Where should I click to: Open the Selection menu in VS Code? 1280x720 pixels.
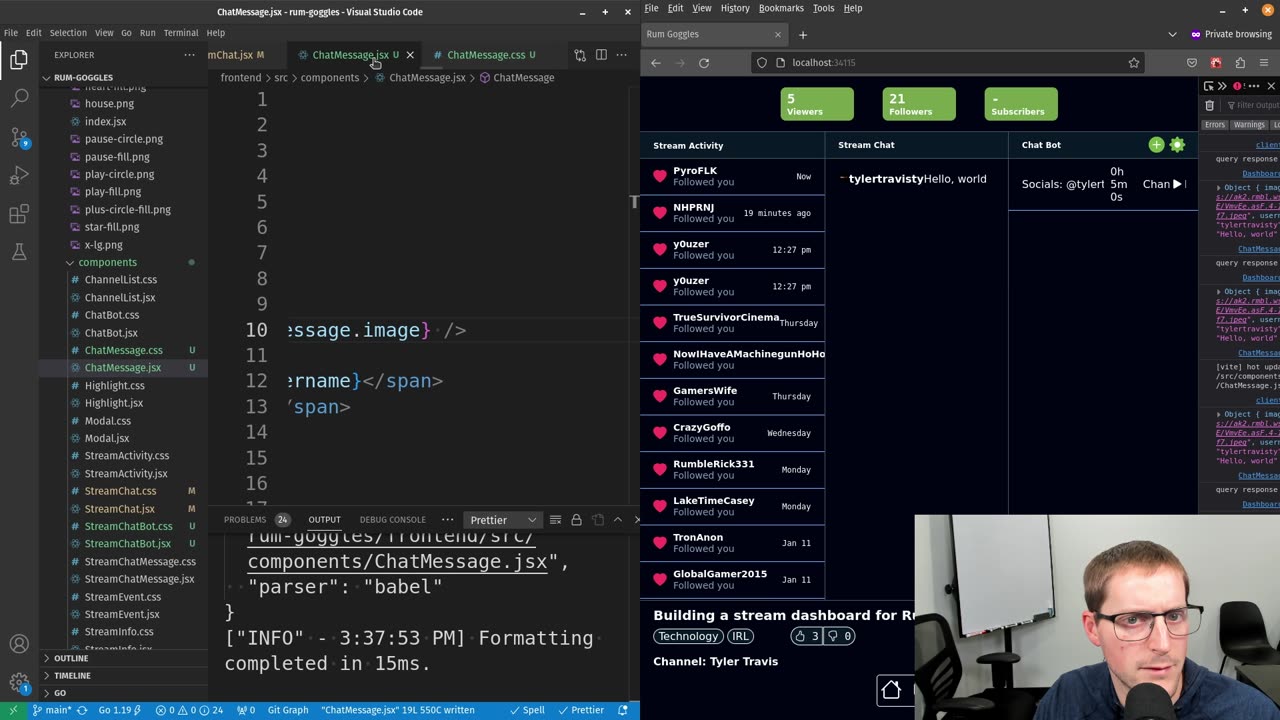pos(68,33)
